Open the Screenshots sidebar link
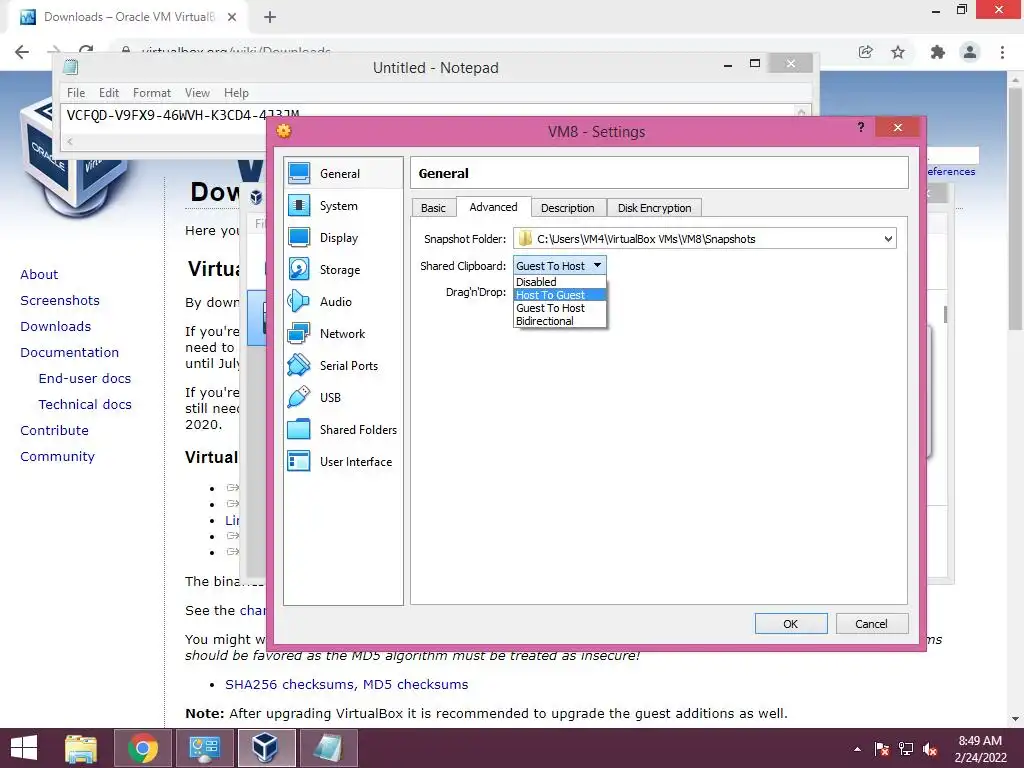Viewport: 1024px width, 768px height. [60, 300]
